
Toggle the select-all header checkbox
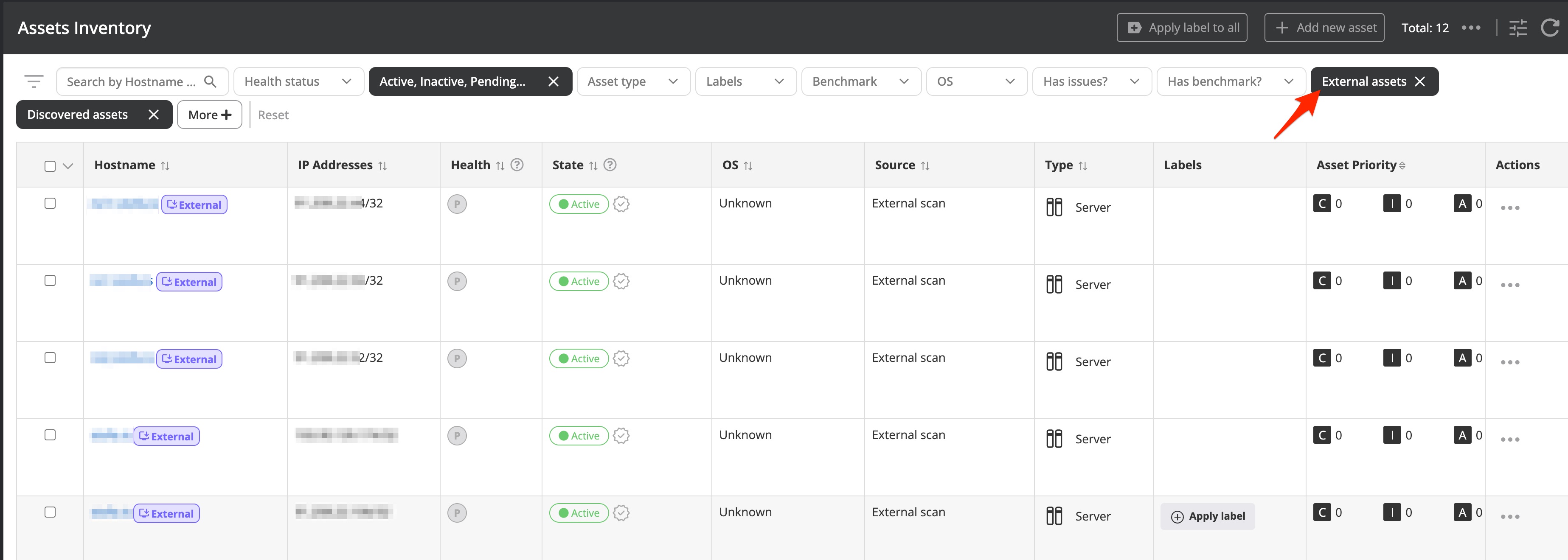pos(50,165)
